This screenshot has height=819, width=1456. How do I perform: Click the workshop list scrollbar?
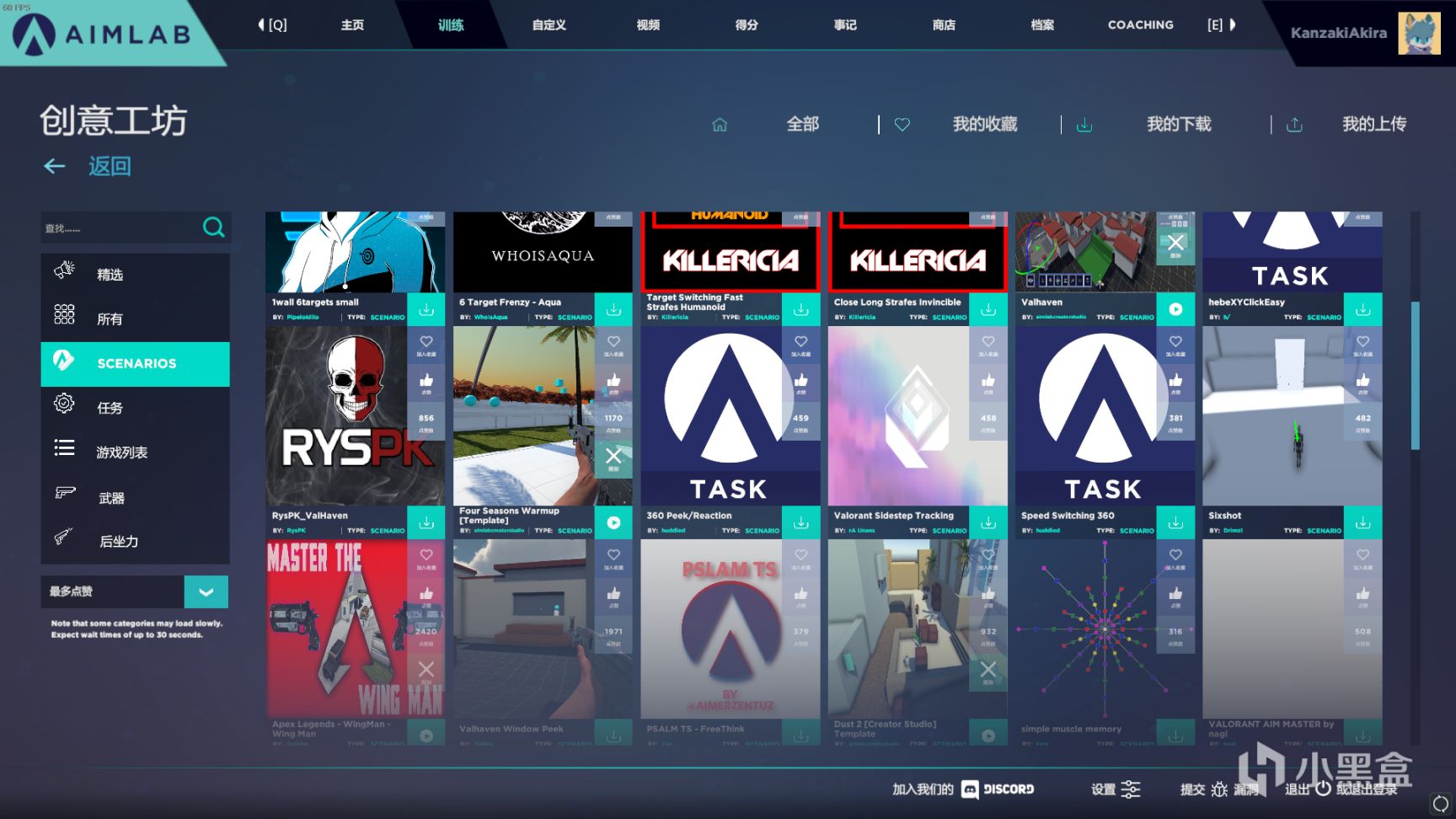click(x=1415, y=375)
